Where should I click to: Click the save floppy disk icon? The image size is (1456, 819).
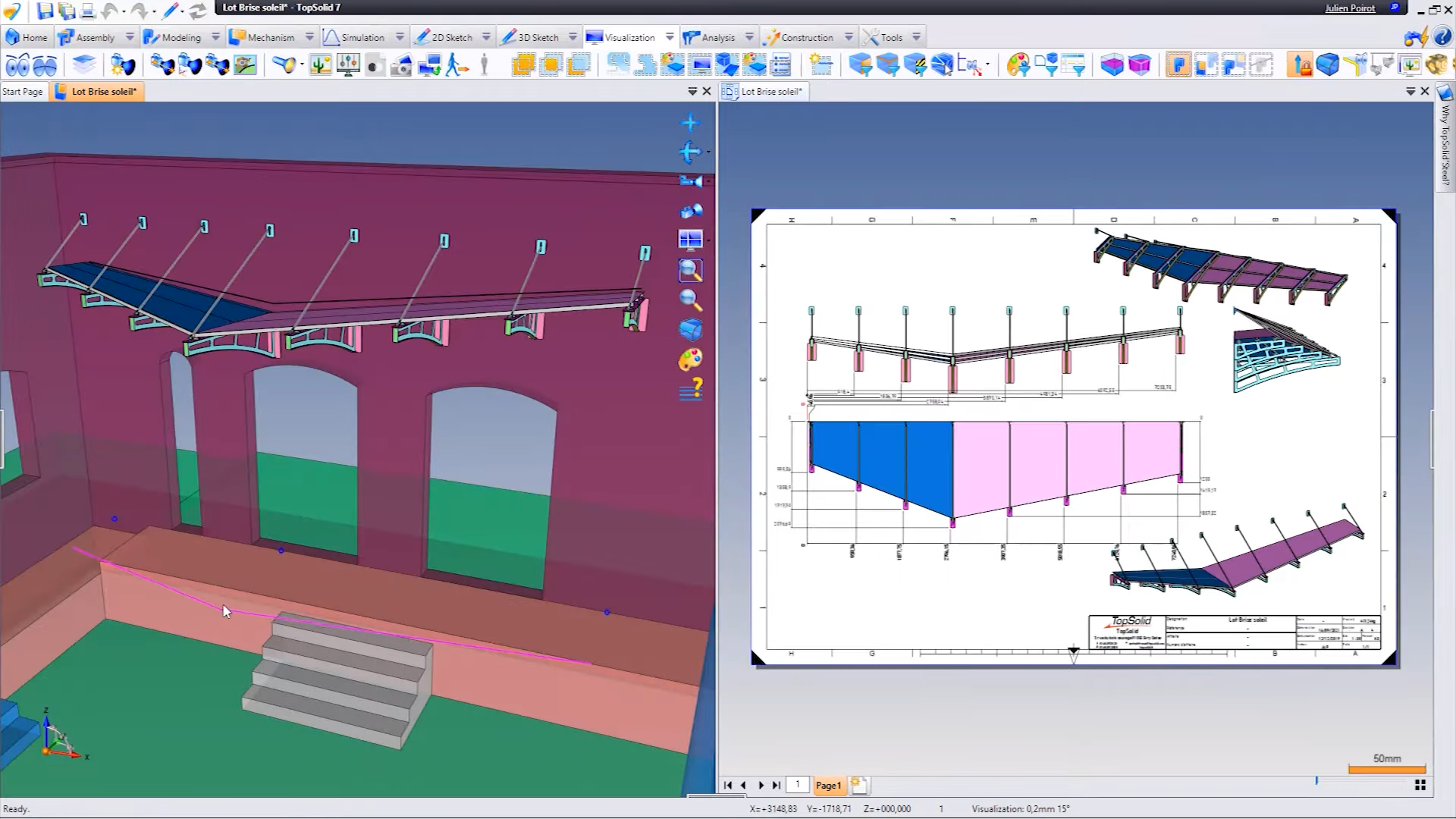point(45,11)
